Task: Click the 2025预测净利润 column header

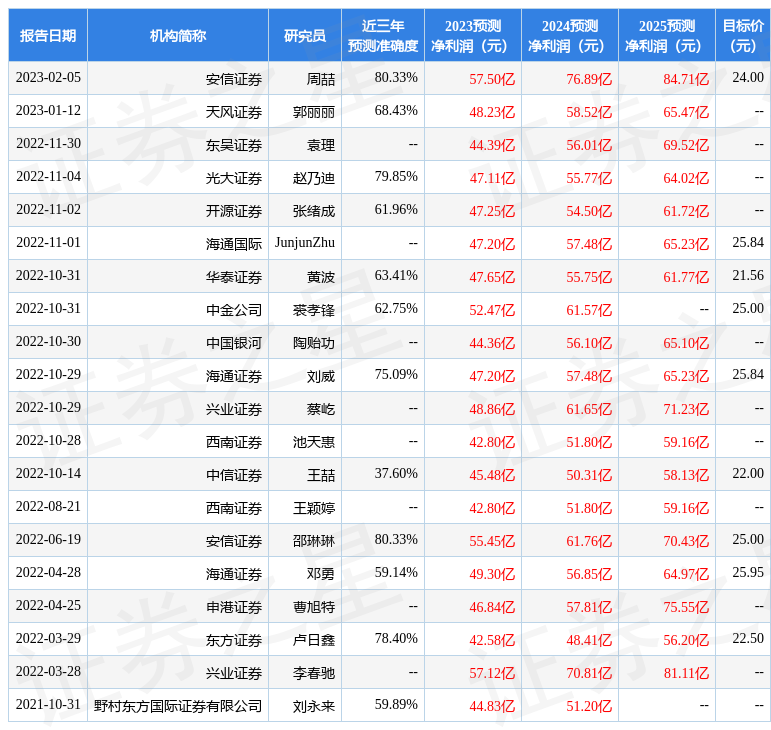Action: pos(667,35)
